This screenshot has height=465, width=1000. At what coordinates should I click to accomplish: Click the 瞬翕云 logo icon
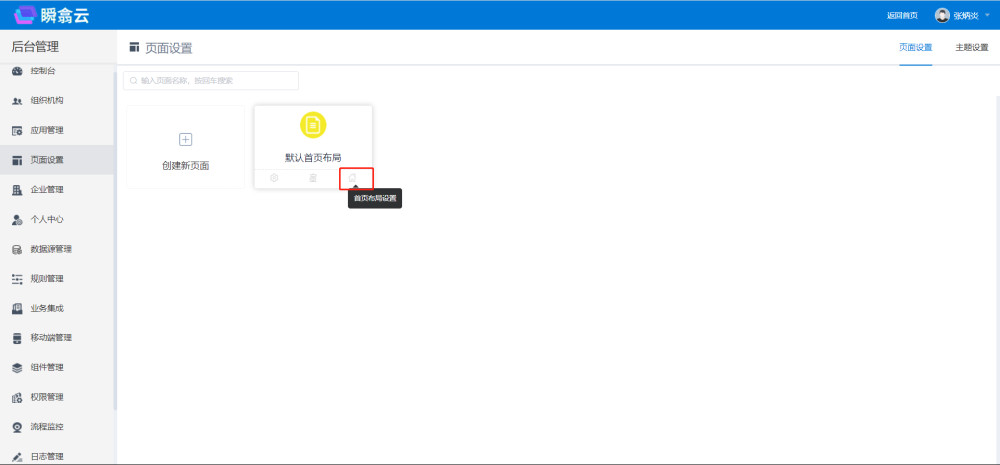25,14
